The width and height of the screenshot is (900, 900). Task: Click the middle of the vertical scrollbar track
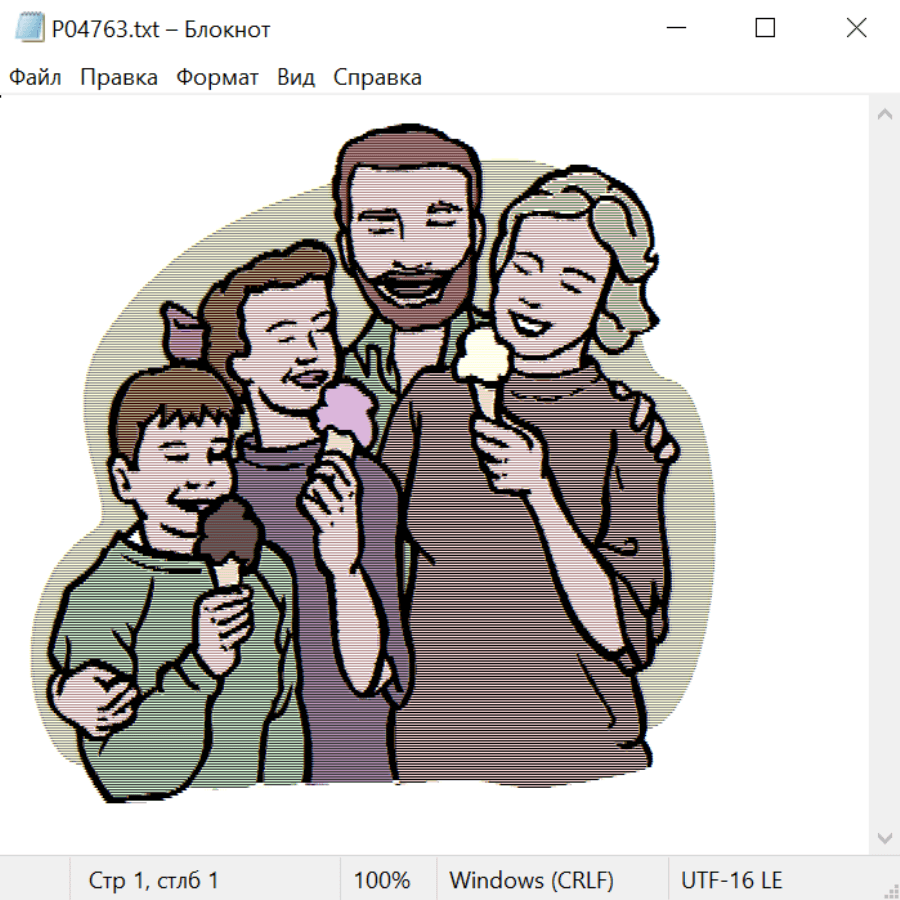click(x=884, y=475)
